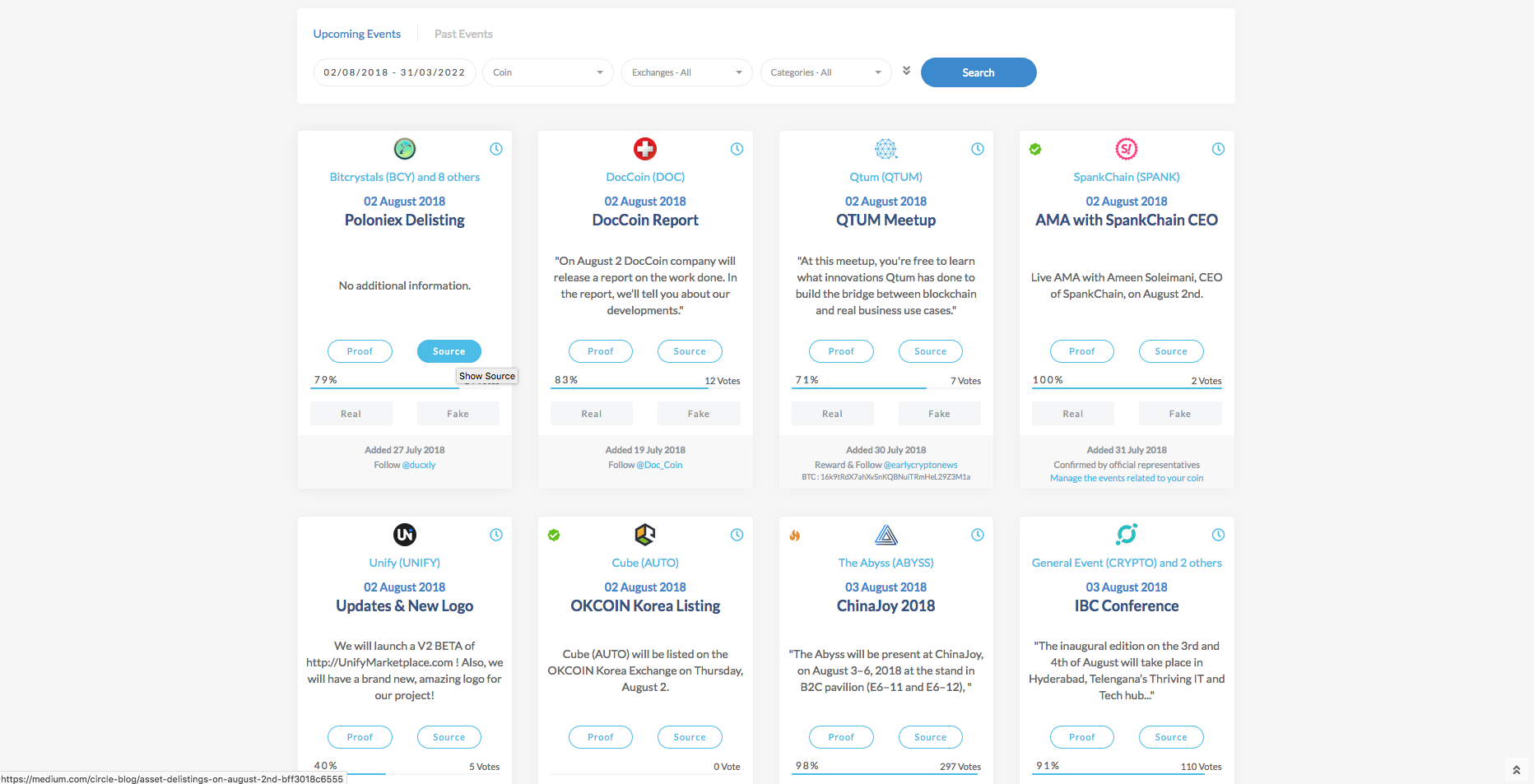Click the scroll-to-top double arrow icon

[1516, 770]
